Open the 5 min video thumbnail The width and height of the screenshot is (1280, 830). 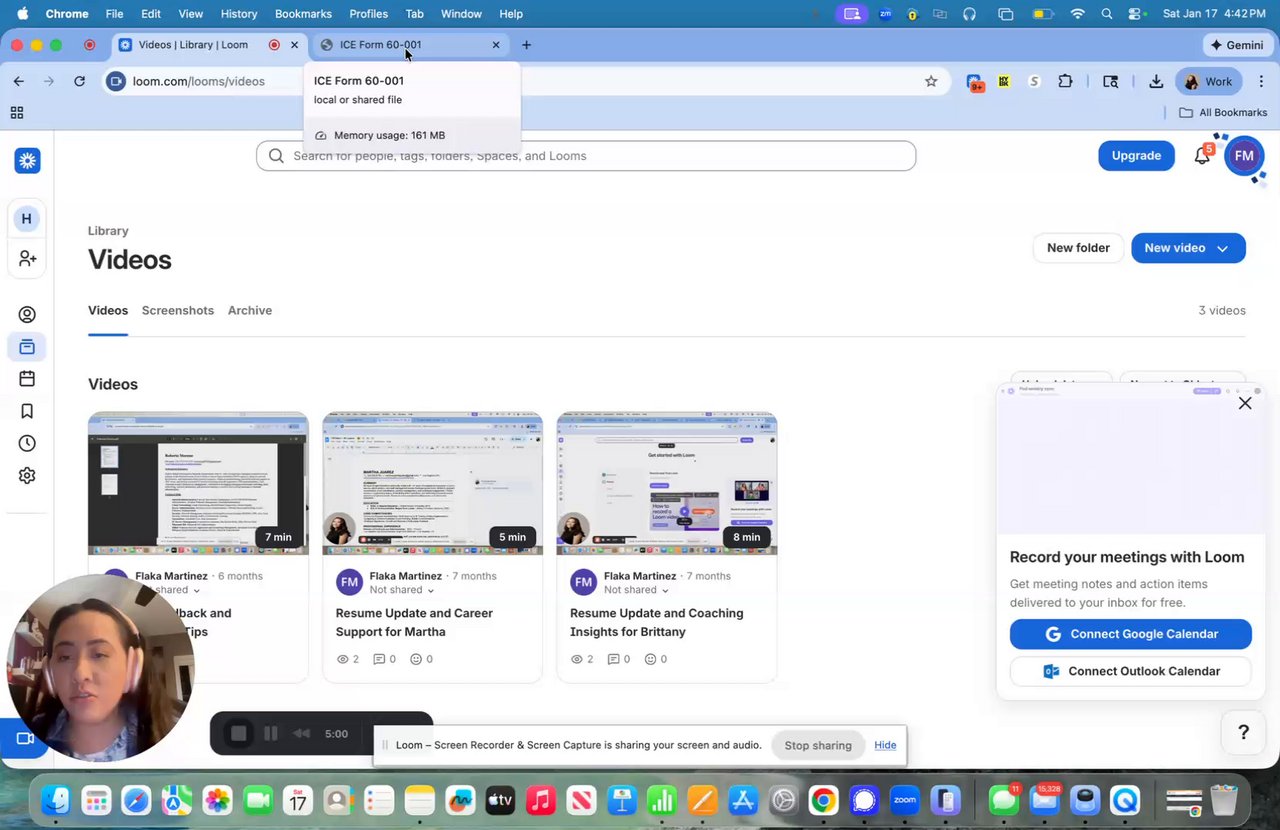(432, 483)
